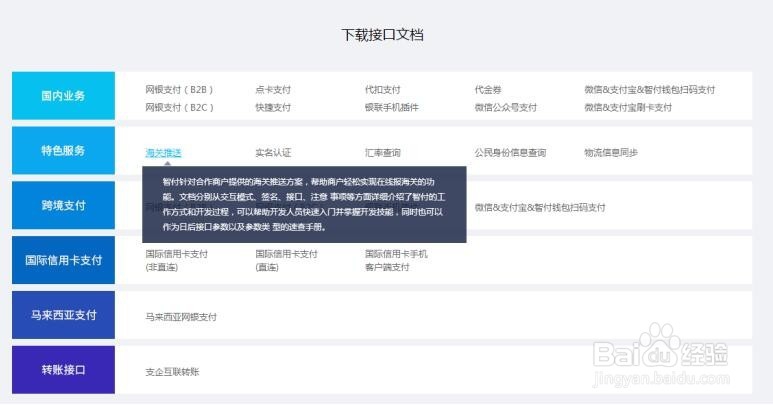Open the 支企互联转账 document link
This screenshot has height=405, width=773.
[172, 372]
